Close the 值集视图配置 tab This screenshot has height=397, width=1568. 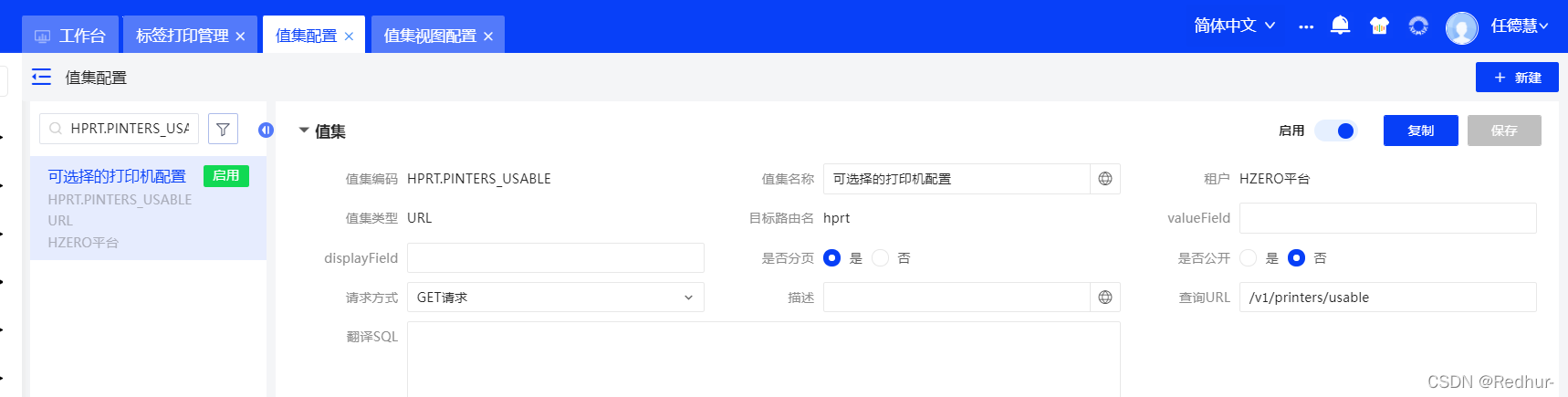point(488,37)
